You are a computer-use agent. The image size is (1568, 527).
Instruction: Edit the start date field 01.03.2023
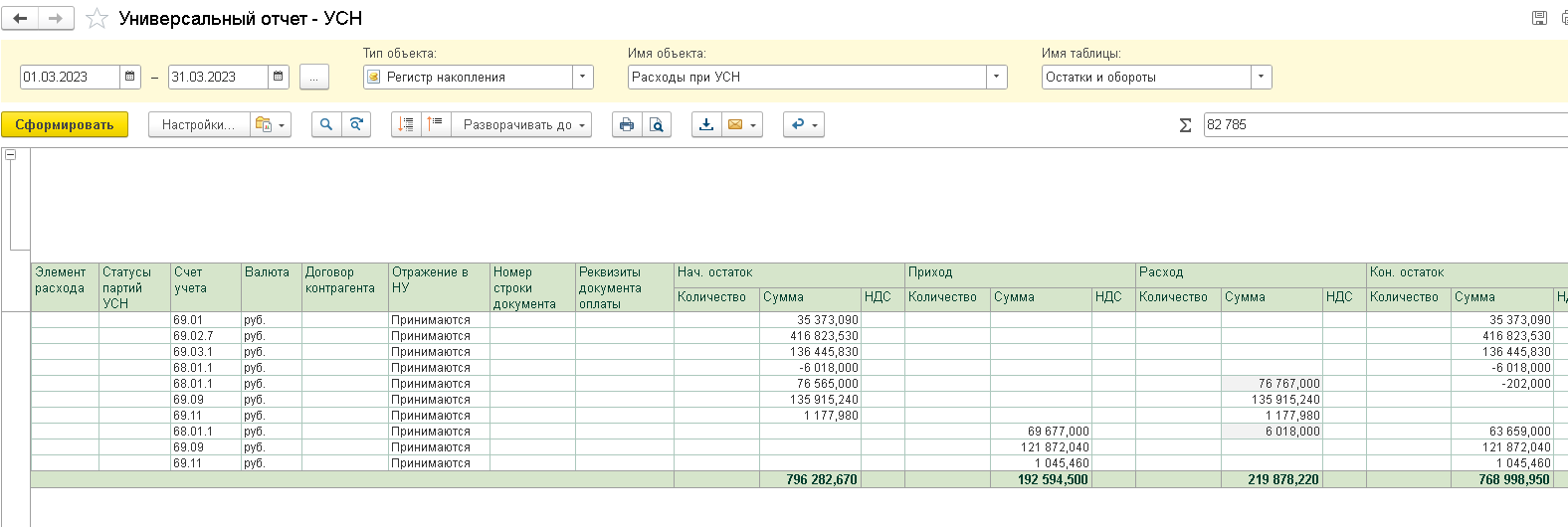(70, 77)
